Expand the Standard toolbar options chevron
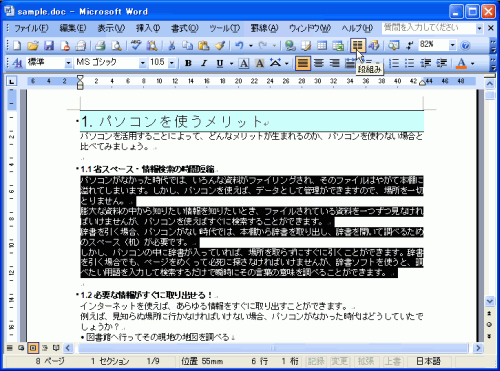Screen dimensions: 500x371 pyautogui.click(x=493, y=45)
